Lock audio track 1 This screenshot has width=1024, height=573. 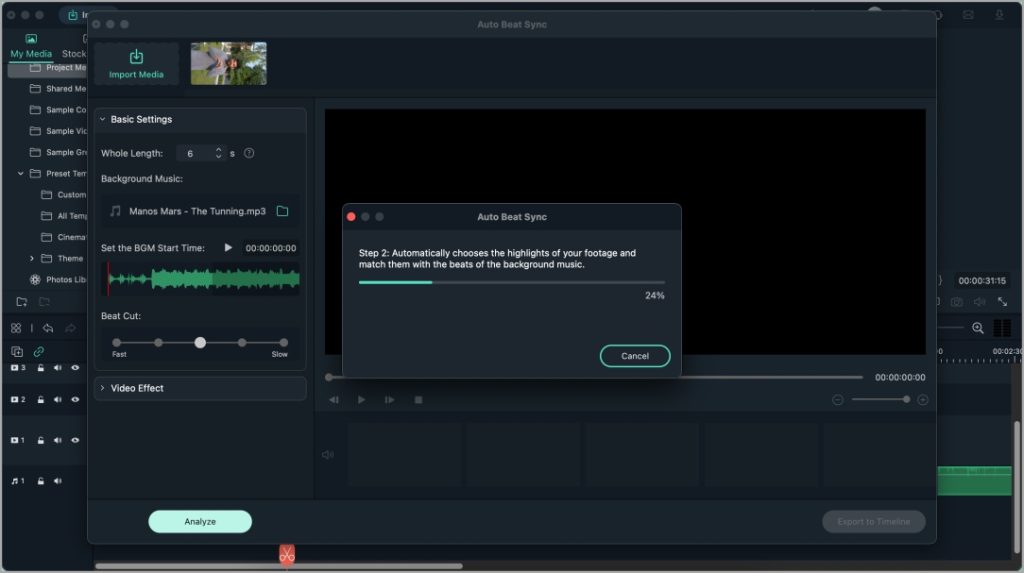tap(40, 481)
